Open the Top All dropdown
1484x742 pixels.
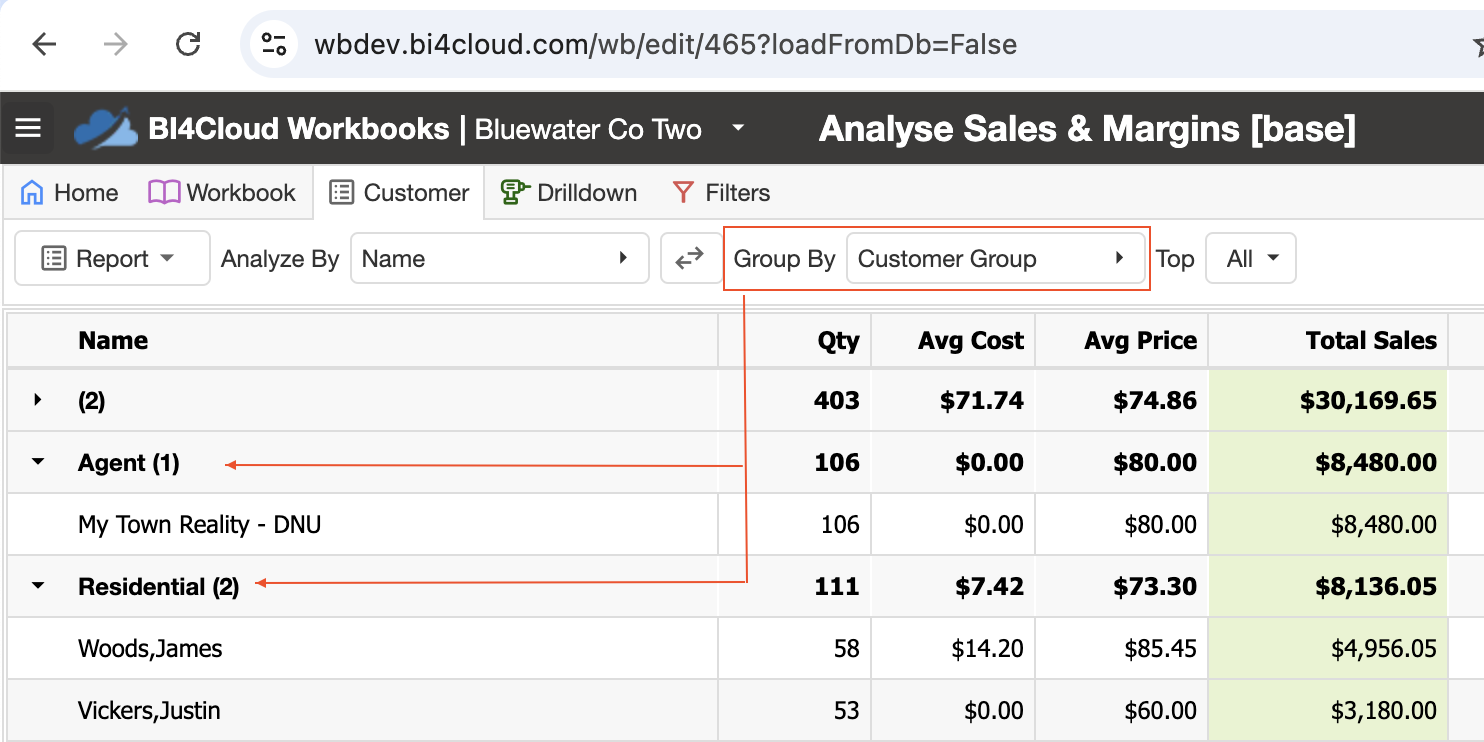1251,259
